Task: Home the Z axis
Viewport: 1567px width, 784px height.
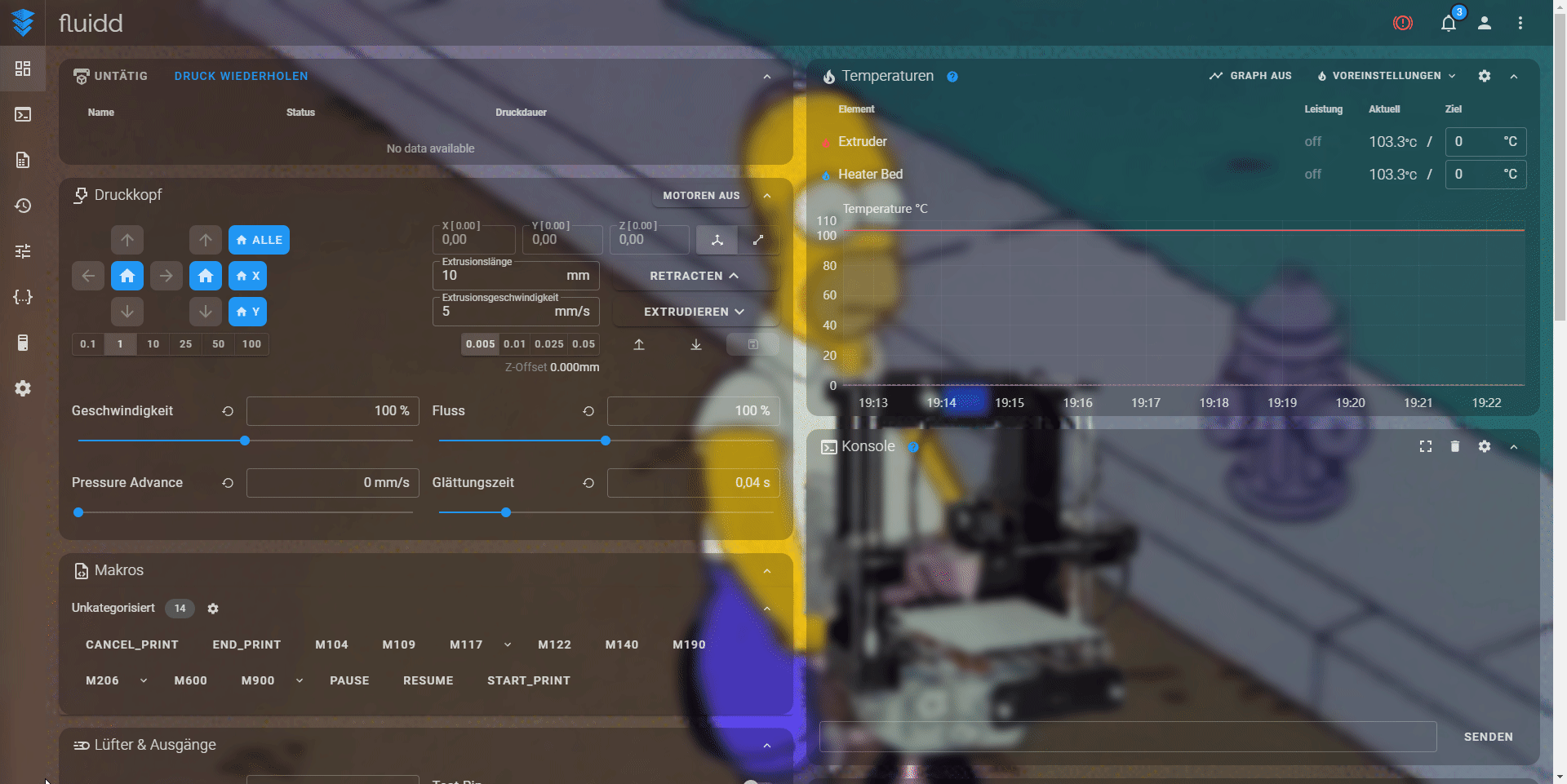Action: (x=206, y=276)
